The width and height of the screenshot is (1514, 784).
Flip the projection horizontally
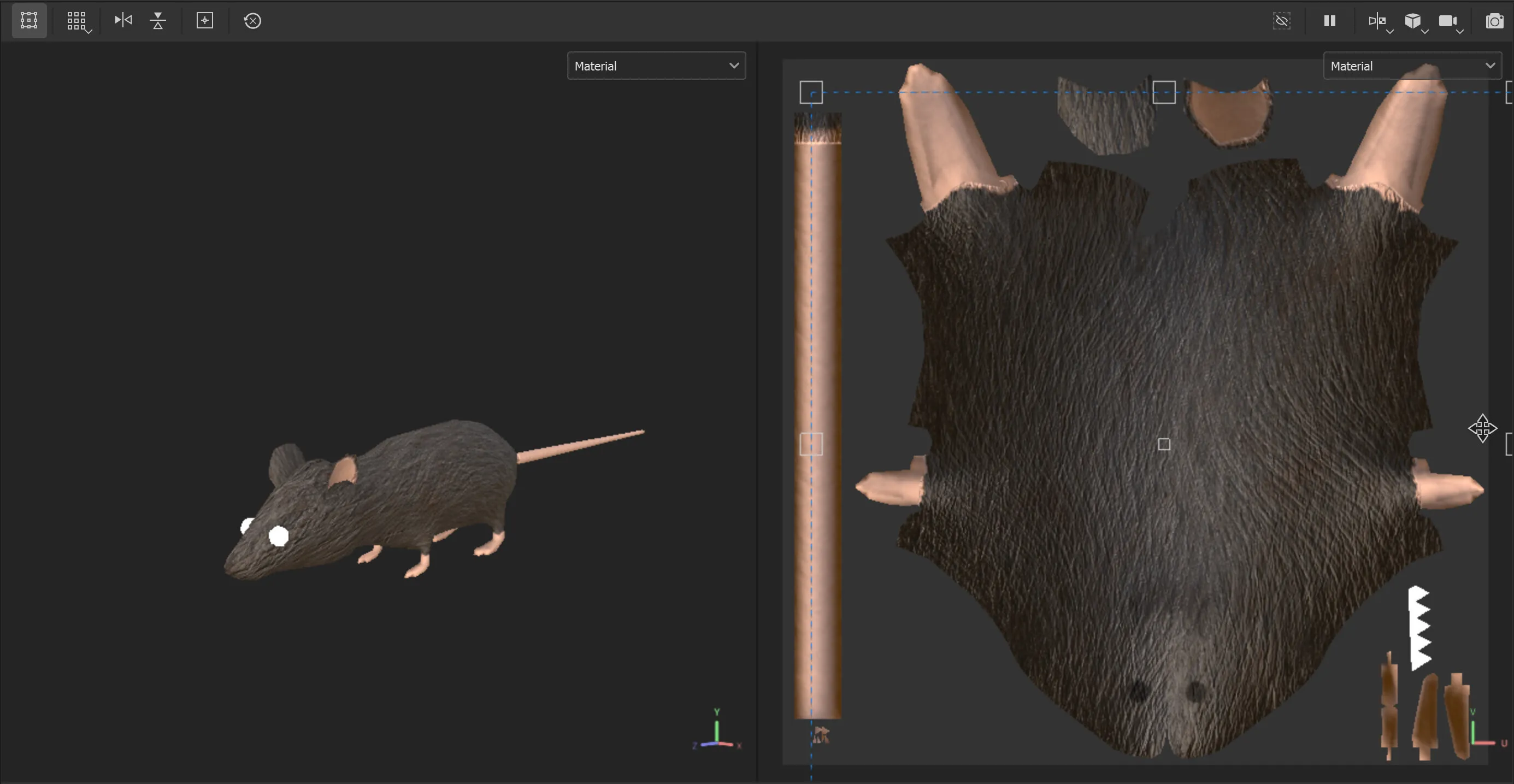tap(123, 21)
